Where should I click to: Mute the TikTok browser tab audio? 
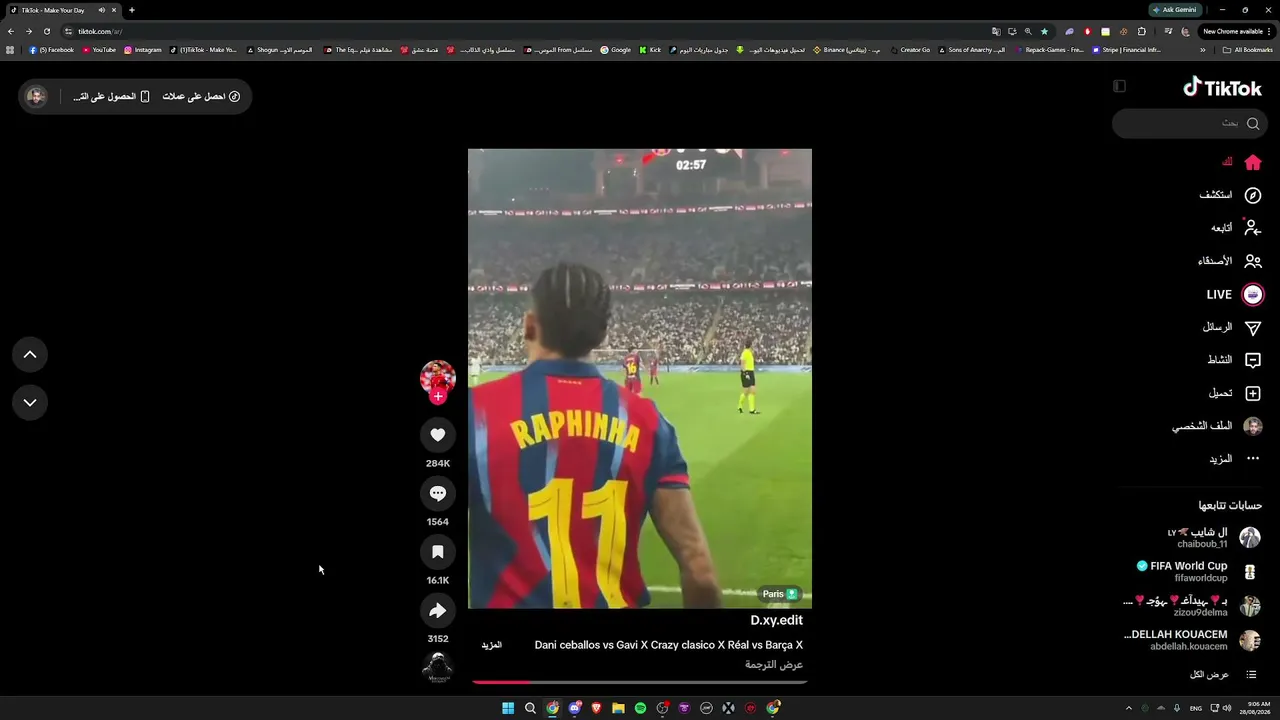pos(101,10)
